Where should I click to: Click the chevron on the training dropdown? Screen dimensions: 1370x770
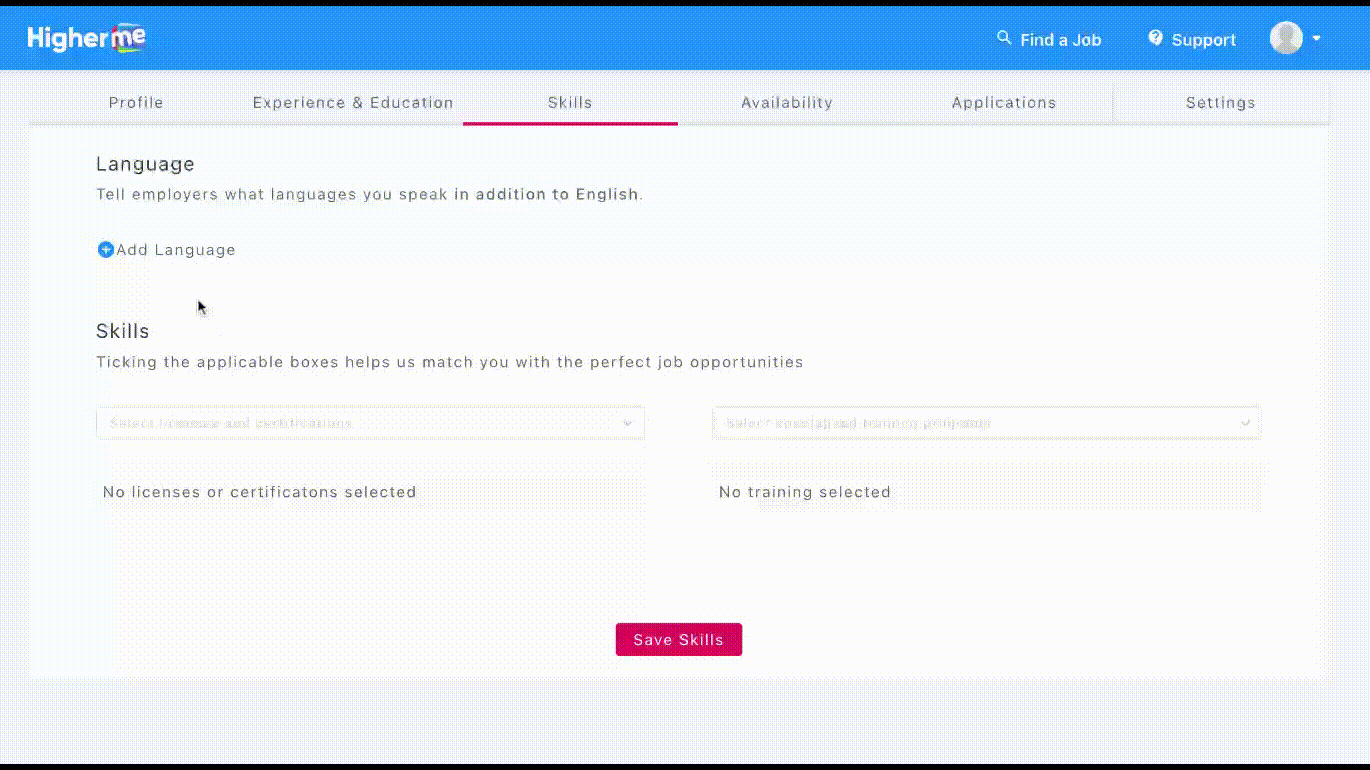1245,423
